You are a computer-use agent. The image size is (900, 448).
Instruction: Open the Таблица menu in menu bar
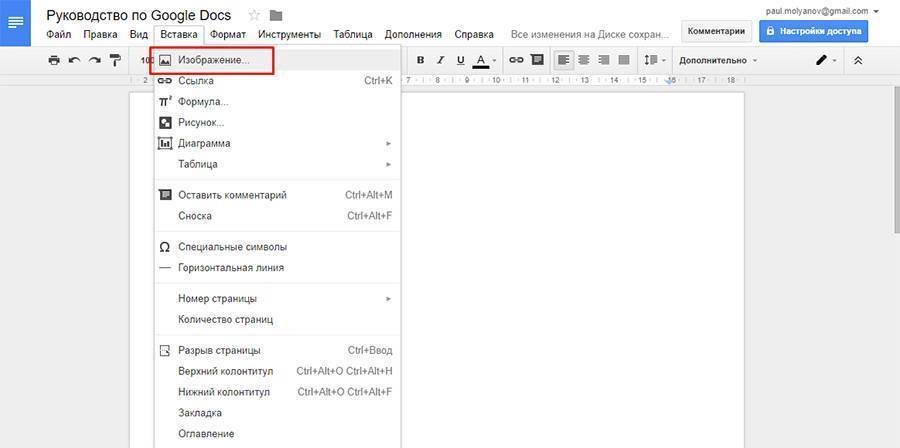pos(353,34)
